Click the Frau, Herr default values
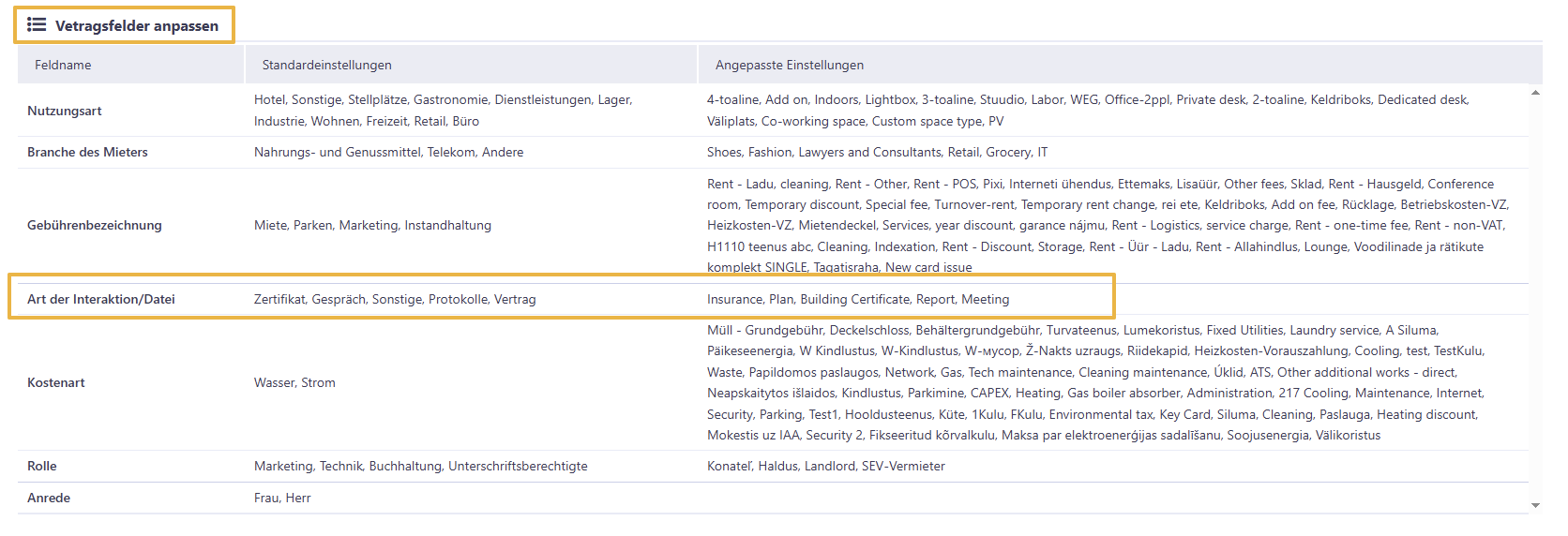Viewport: 1568px width, 536px height. pyautogui.click(x=282, y=498)
